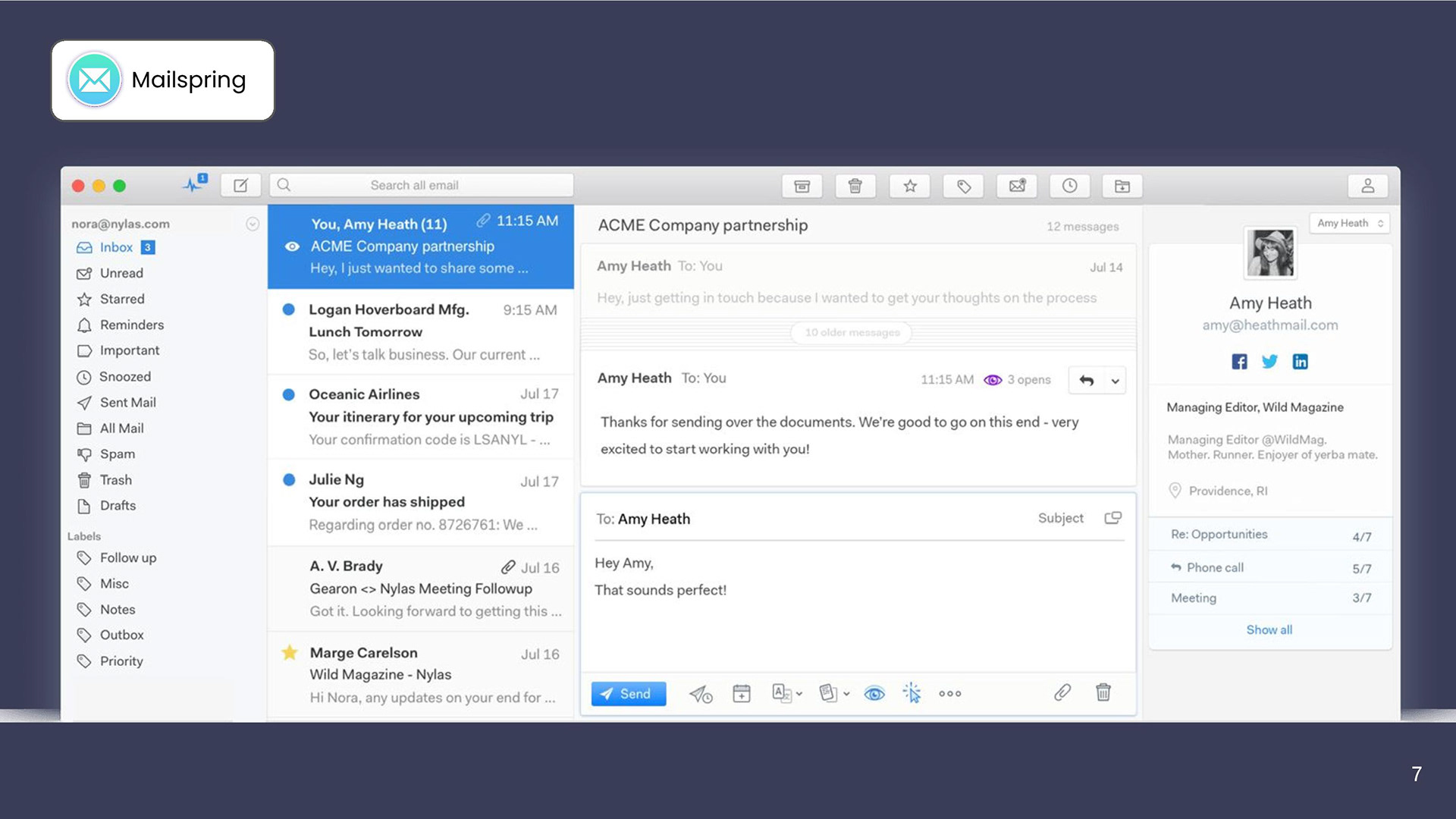
Task: Expand the 10 older messages
Action: pyautogui.click(x=852, y=332)
